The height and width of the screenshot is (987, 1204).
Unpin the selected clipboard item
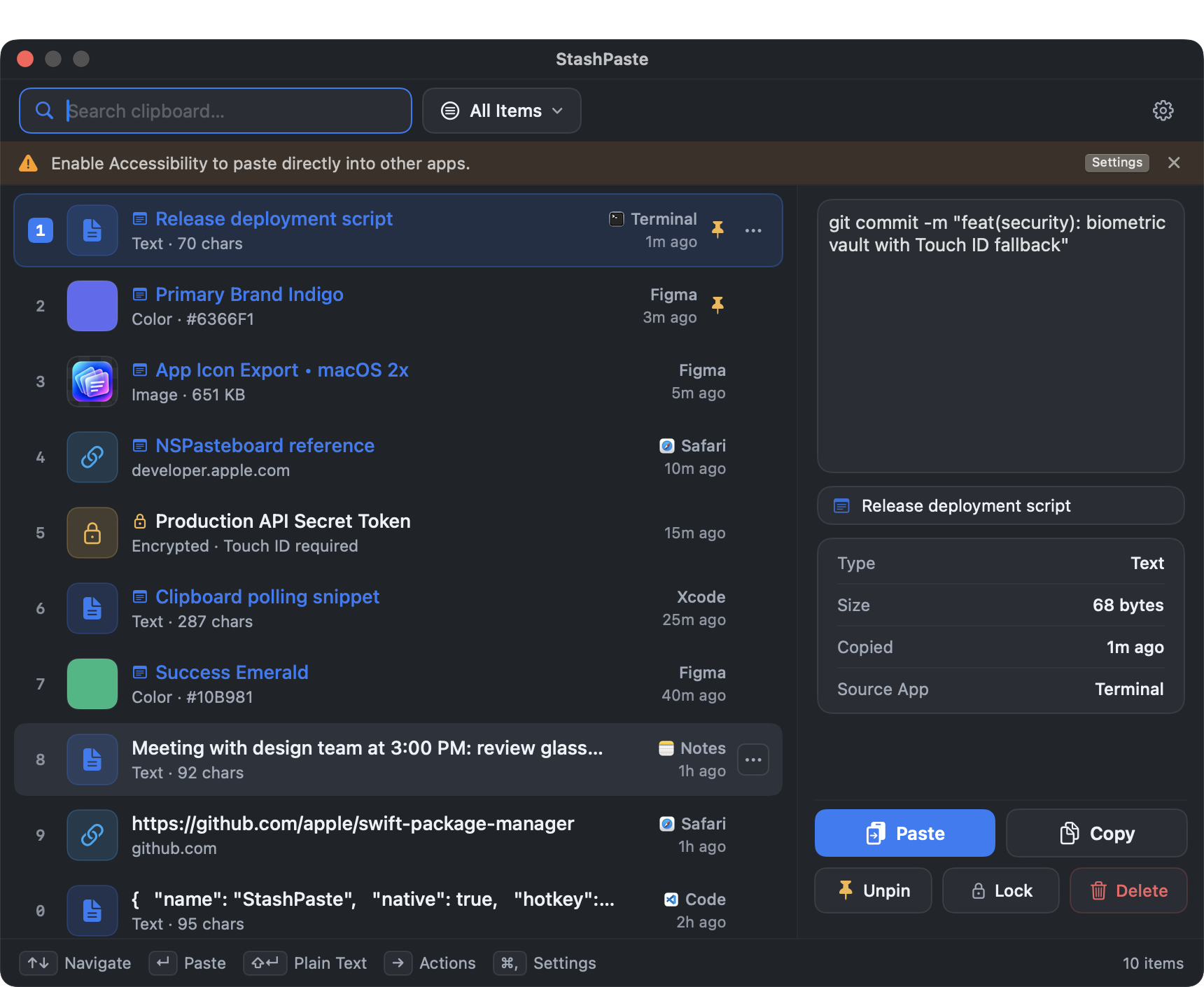coord(873,890)
